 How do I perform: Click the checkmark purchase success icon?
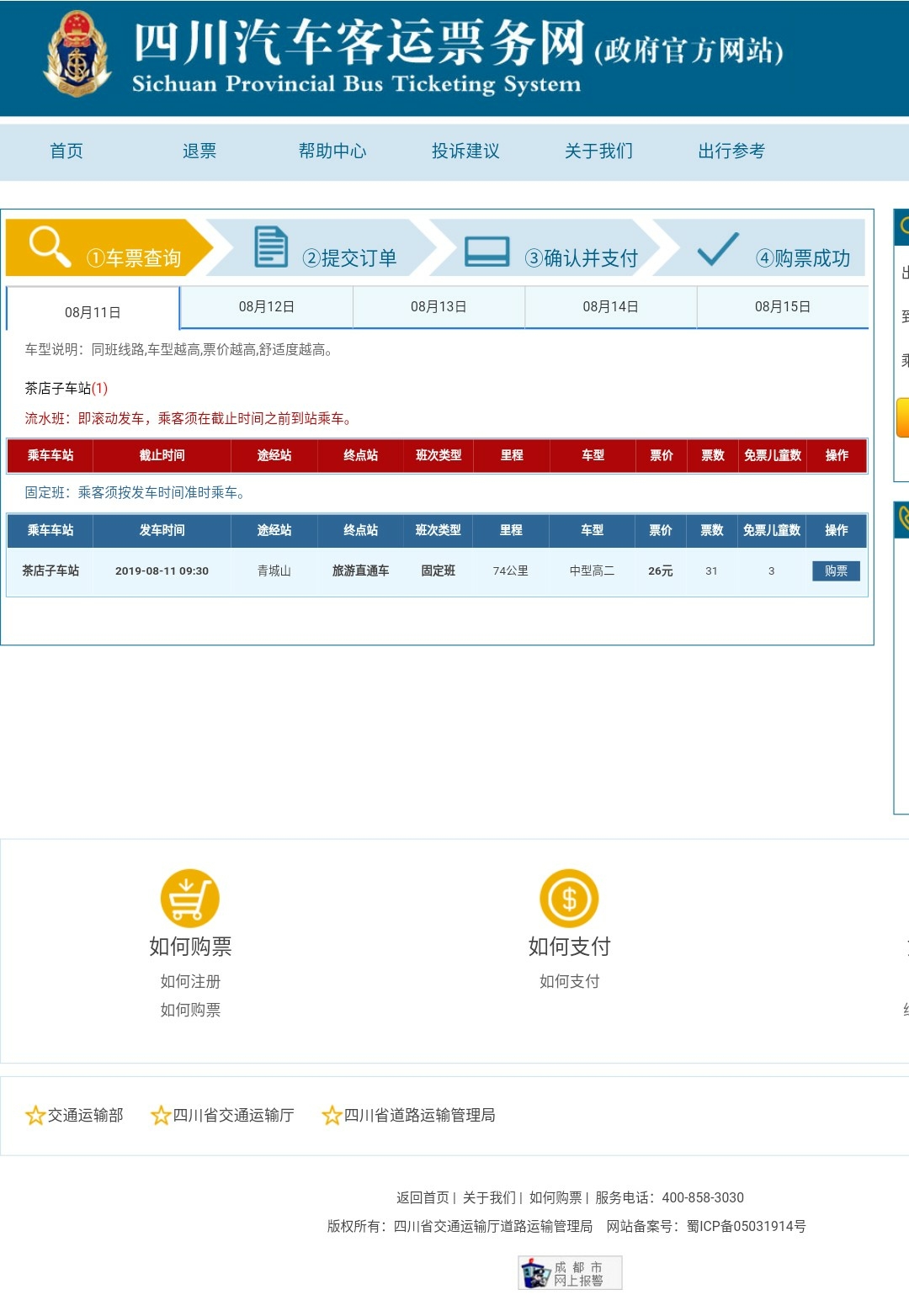[x=717, y=249]
